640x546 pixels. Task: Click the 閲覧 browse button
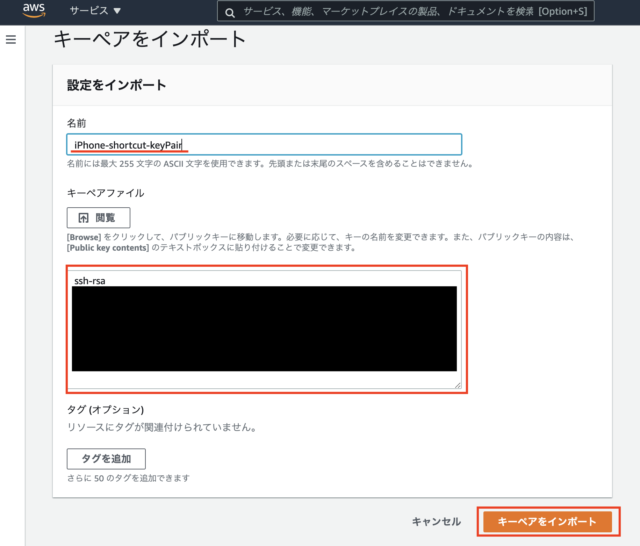pyautogui.click(x=99, y=218)
